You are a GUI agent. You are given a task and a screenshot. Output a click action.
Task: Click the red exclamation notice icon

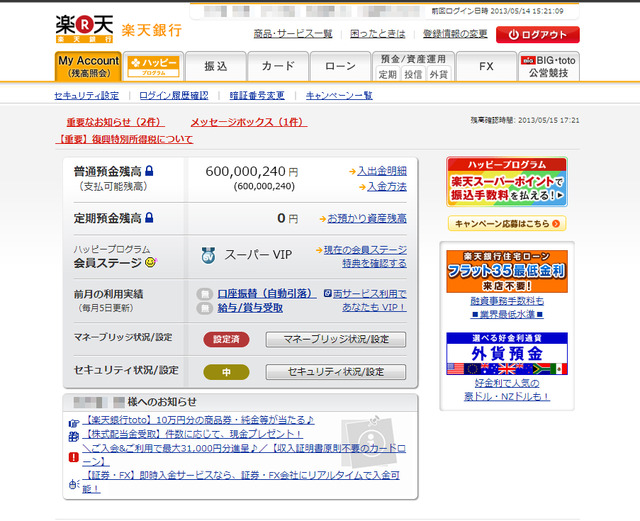coord(73,457)
